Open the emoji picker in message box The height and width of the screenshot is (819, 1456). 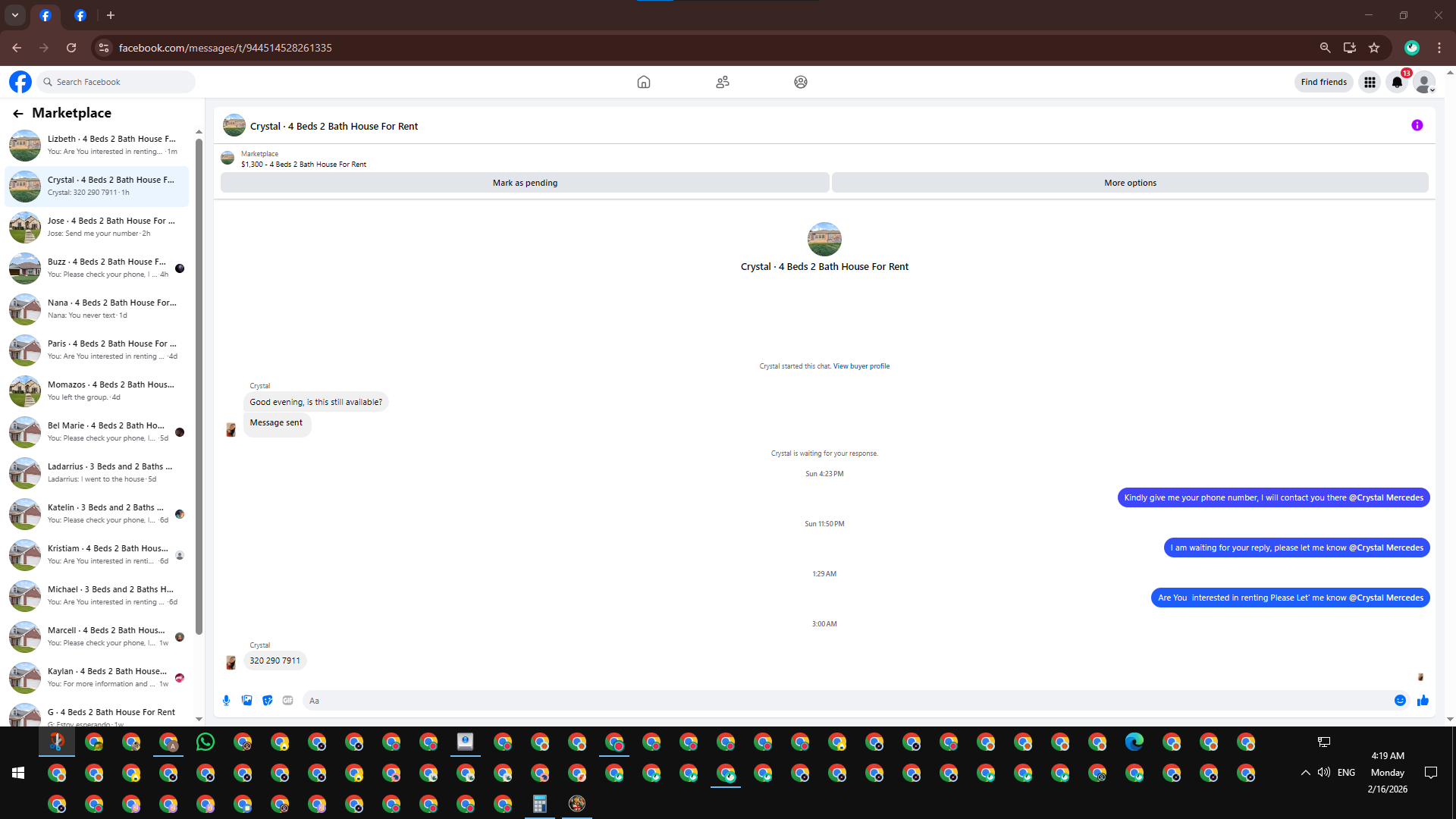pyautogui.click(x=1400, y=701)
